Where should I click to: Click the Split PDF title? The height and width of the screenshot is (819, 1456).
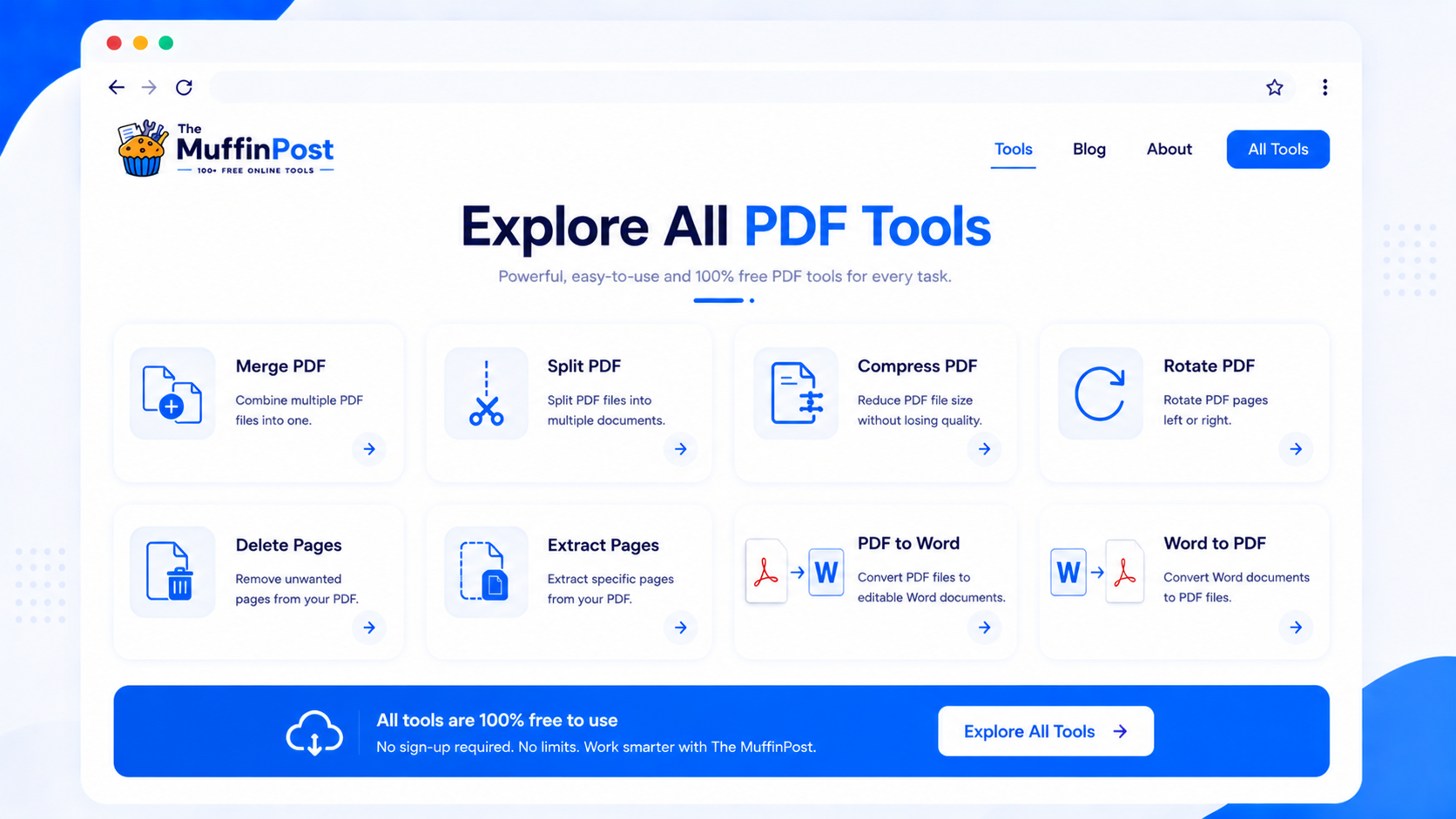tap(583, 366)
